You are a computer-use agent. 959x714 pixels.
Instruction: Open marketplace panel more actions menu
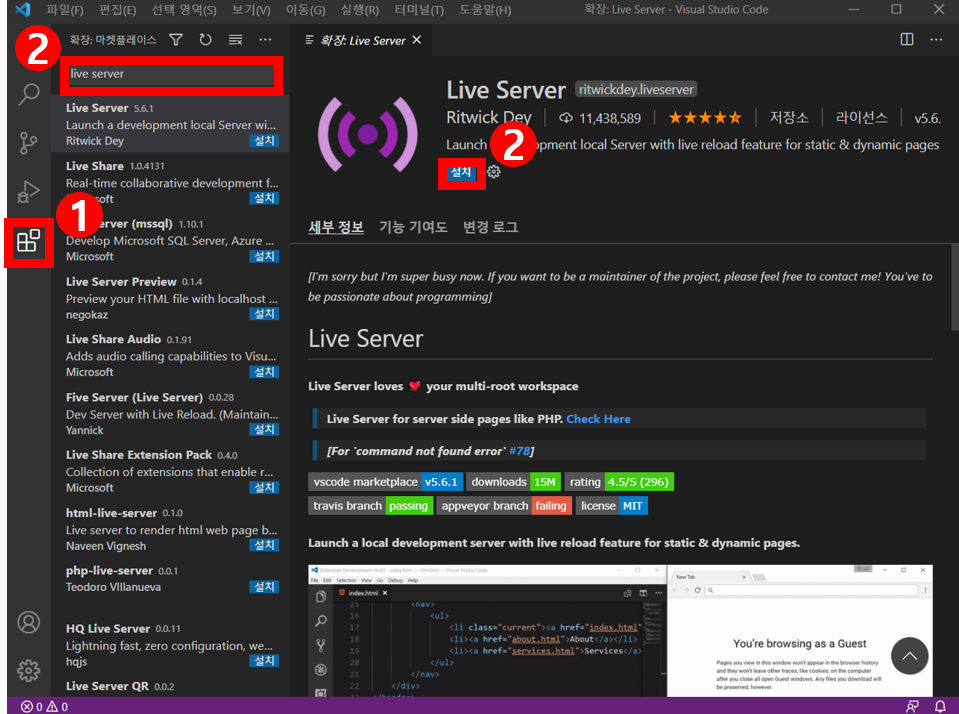tap(265, 40)
